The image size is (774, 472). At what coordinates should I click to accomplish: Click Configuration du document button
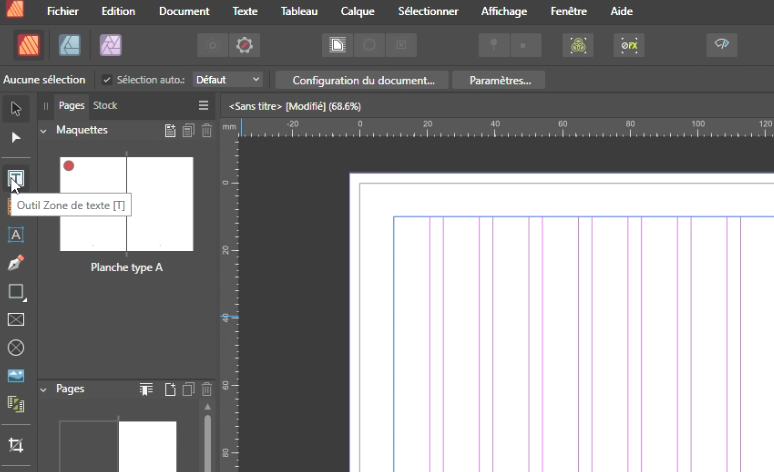click(363, 80)
